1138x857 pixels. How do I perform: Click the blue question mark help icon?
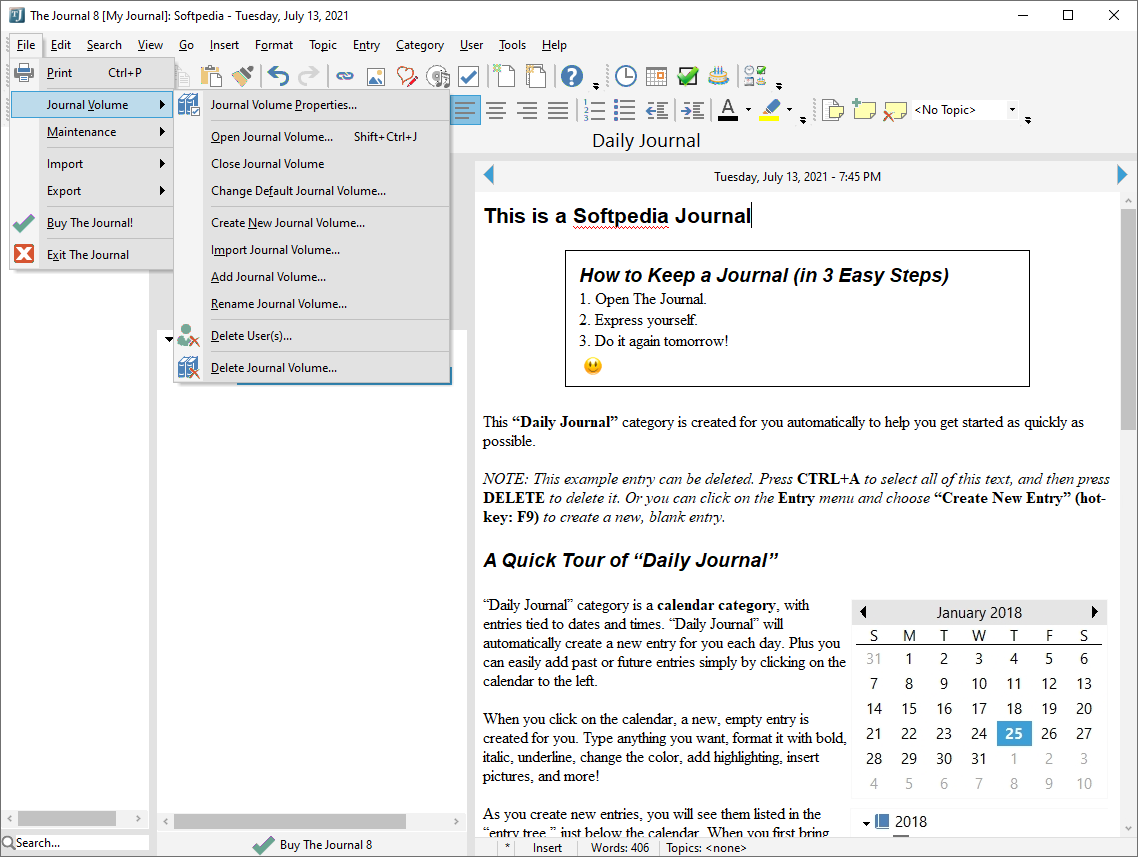572,75
